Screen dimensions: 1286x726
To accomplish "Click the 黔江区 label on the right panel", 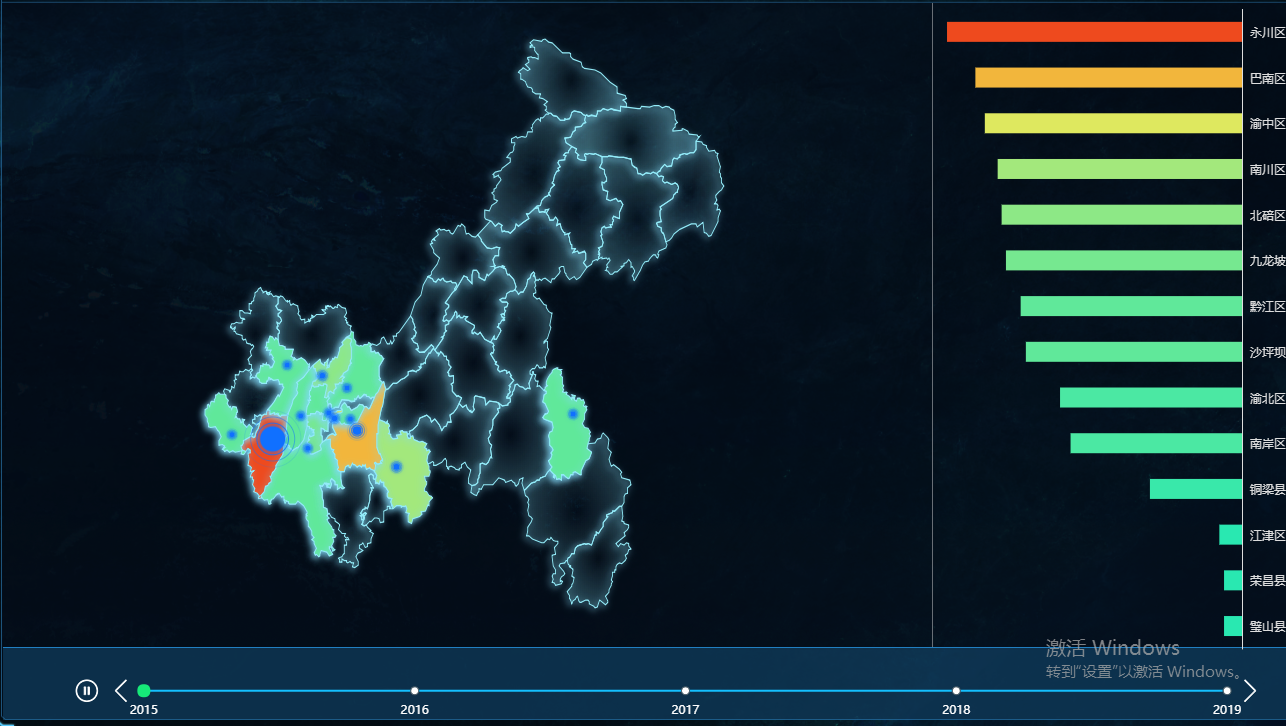I will point(1266,306).
